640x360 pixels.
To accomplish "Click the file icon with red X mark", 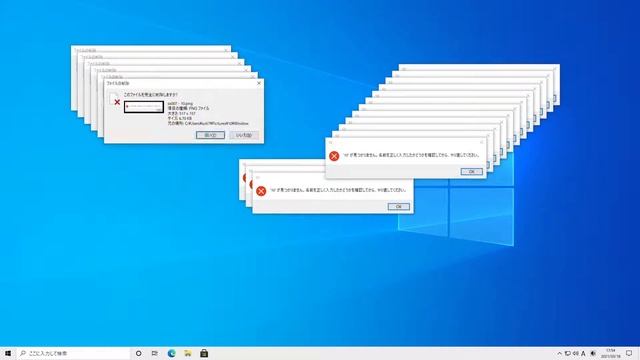I will [x=115, y=99].
